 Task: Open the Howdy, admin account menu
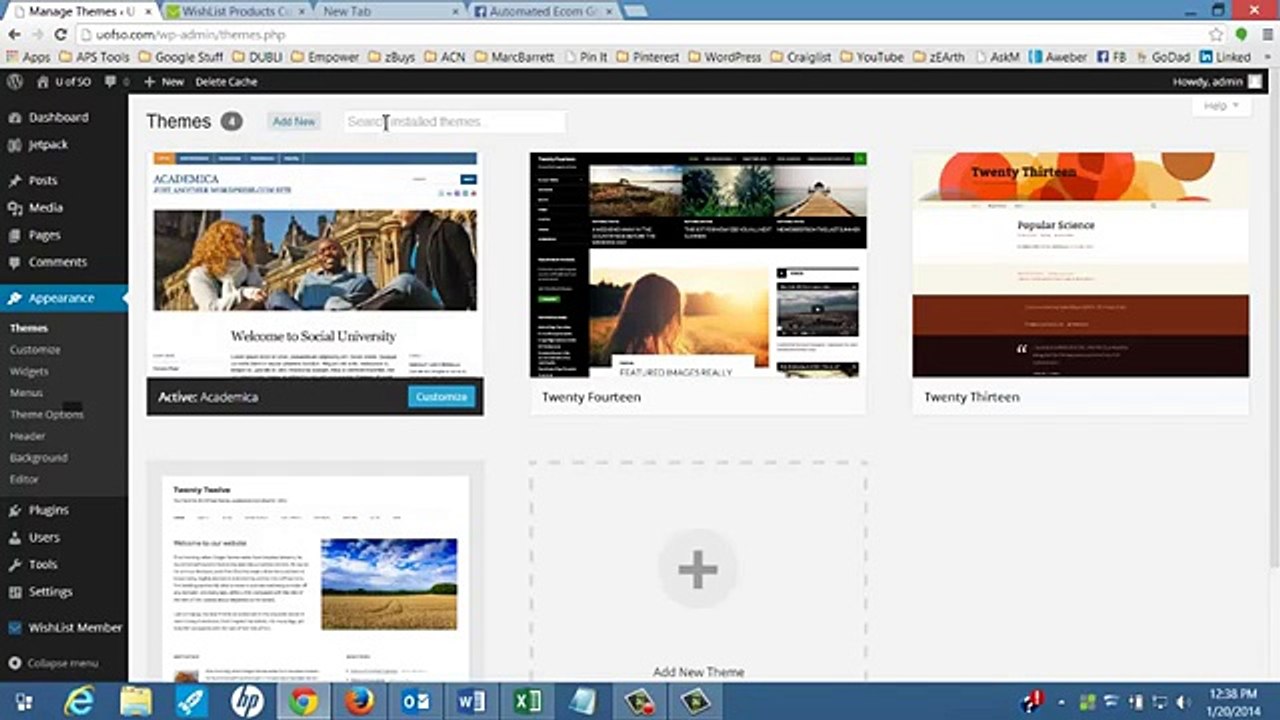(x=1217, y=82)
